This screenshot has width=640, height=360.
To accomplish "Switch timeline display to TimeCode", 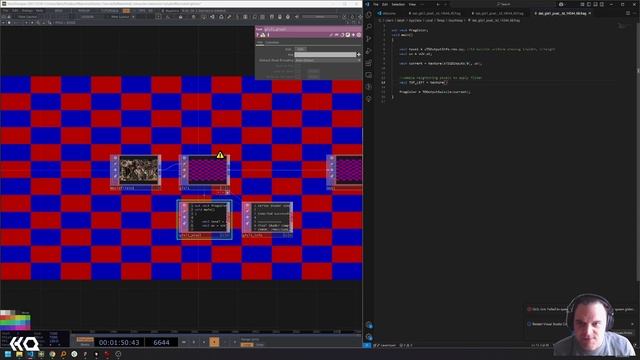I will (x=85, y=340).
